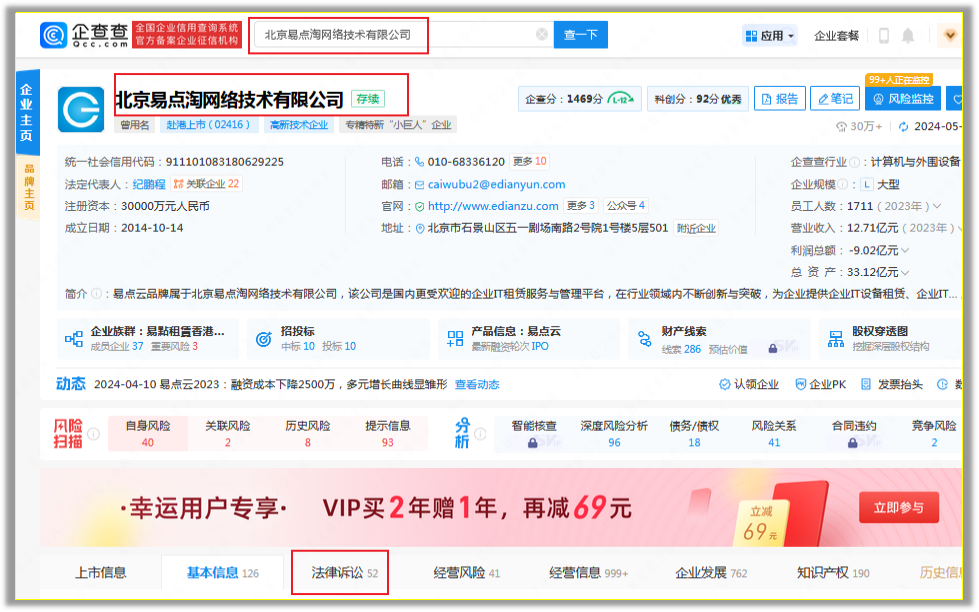Click the company logo thumbnail
The height and width of the screenshot is (612, 979).
(x=81, y=109)
